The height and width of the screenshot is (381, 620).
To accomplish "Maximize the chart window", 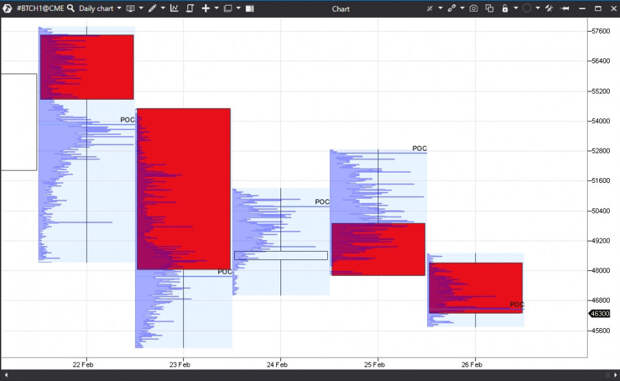I will tap(598, 8).
